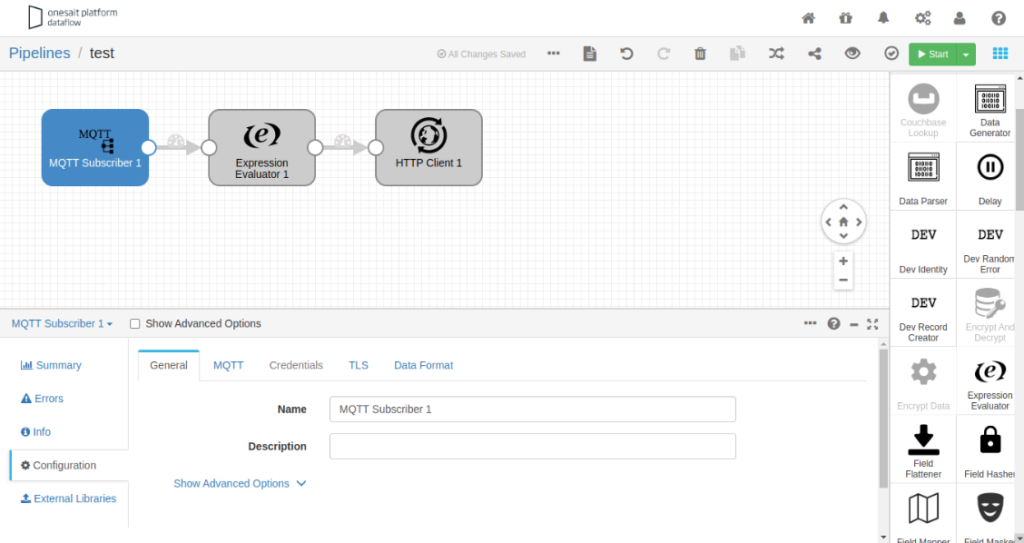This screenshot has height=543, width=1024.
Task: Open the home page icon
Action: pos(808,18)
